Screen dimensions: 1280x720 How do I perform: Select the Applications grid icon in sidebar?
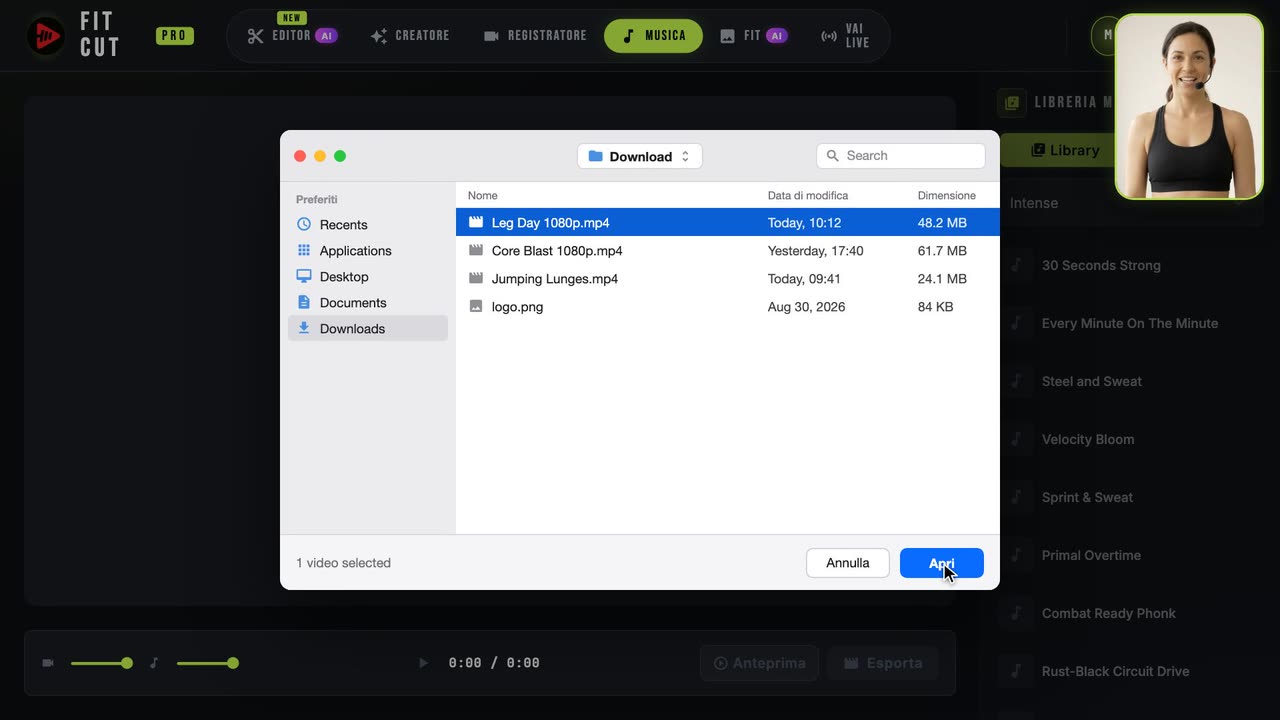[x=304, y=251]
